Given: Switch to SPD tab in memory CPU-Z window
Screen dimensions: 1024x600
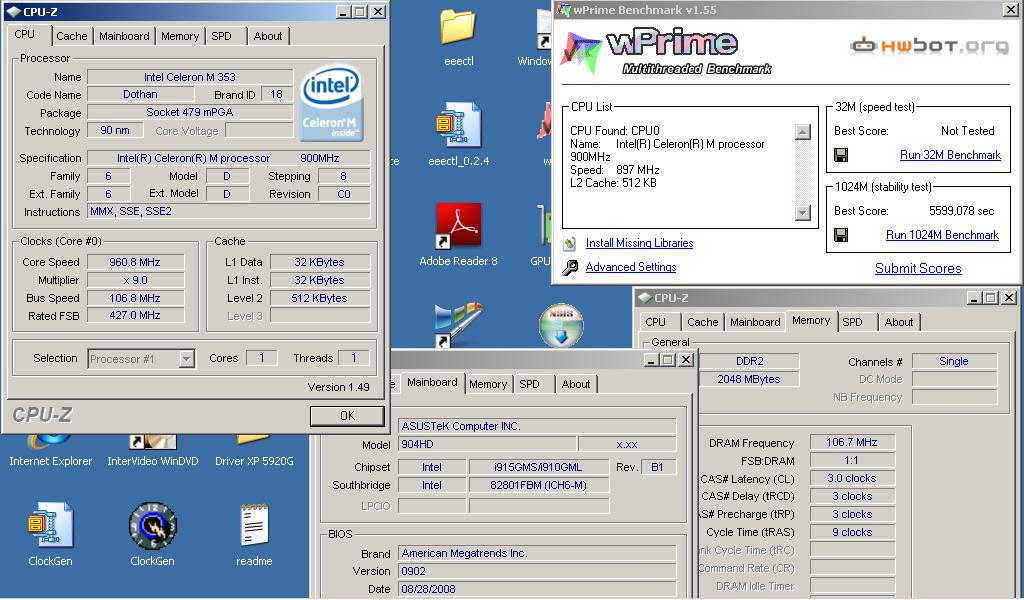Looking at the screenshot, I should tap(852, 322).
